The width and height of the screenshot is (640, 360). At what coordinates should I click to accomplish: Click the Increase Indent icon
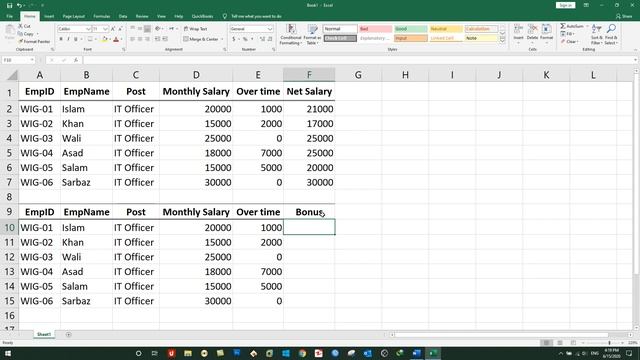[x=165, y=39]
